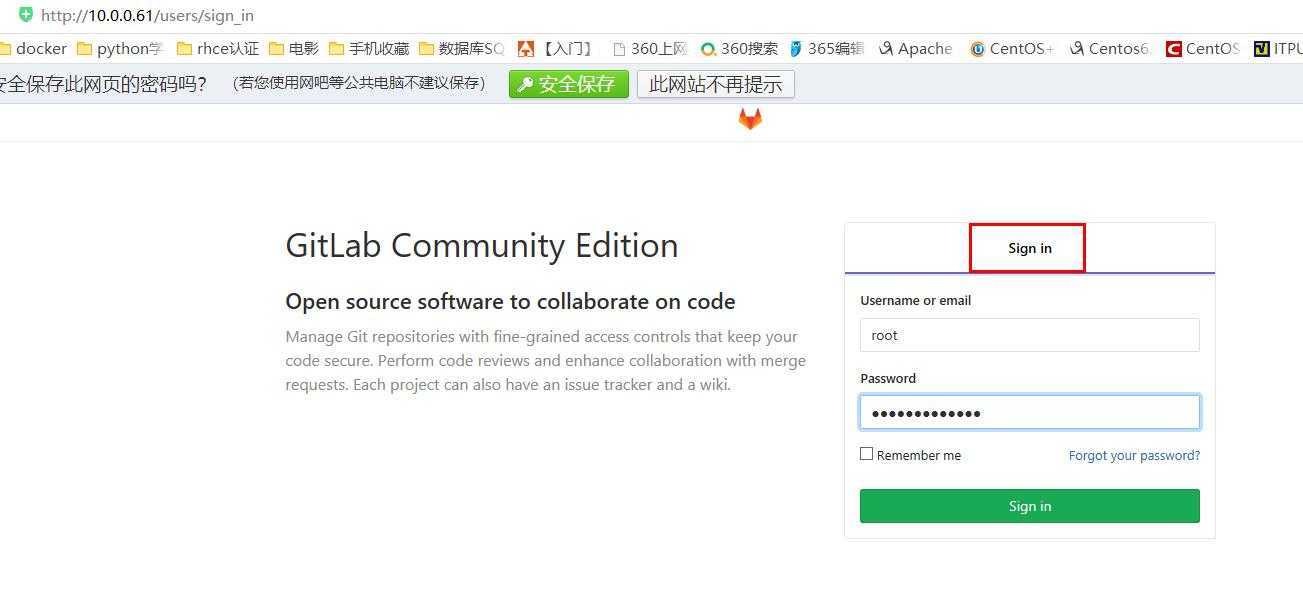Image resolution: width=1303 pixels, height=612 pixels.
Task: Click the address bar URL
Action: coord(147,15)
